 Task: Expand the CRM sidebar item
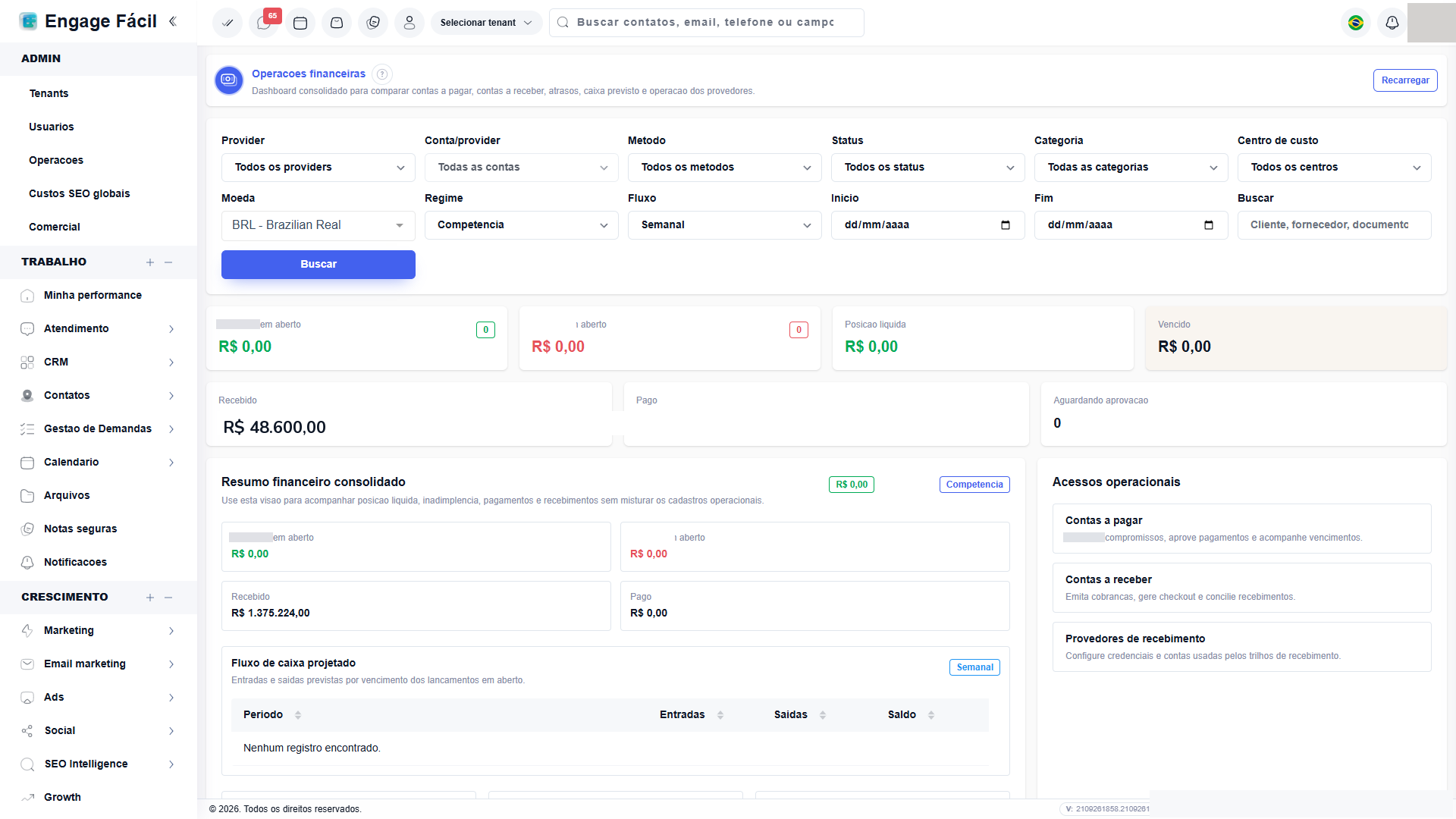click(x=99, y=362)
